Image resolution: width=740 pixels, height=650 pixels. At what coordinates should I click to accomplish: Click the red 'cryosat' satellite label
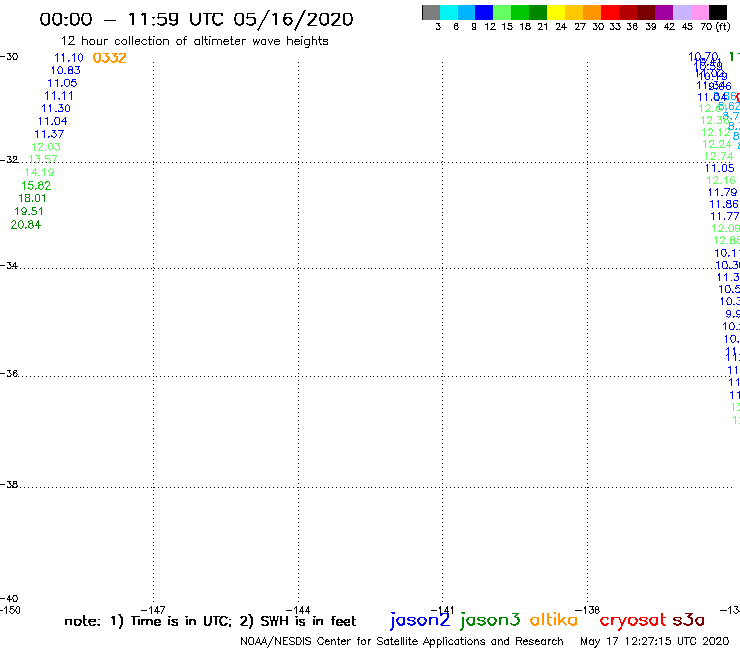coord(633,620)
